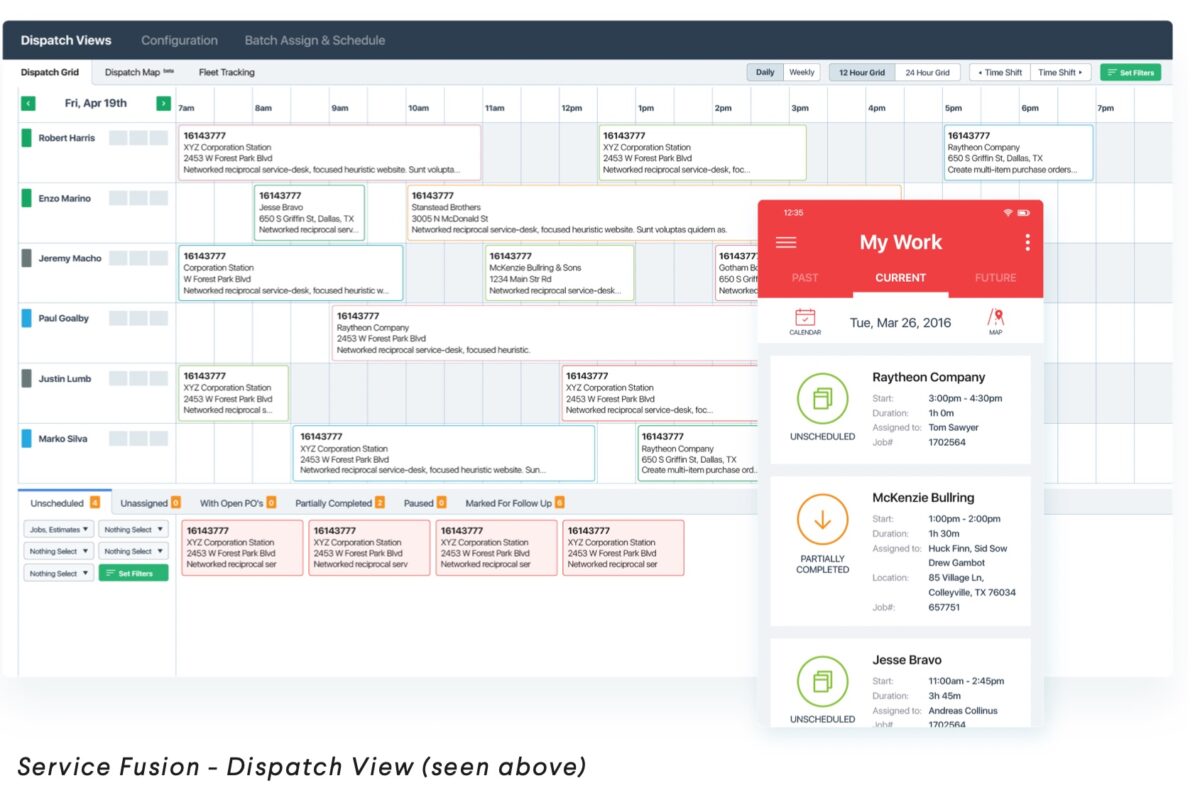Click the Unscheduled status icon for Raytheon Company
Viewport: 1200px width, 788px height.
tap(822, 399)
